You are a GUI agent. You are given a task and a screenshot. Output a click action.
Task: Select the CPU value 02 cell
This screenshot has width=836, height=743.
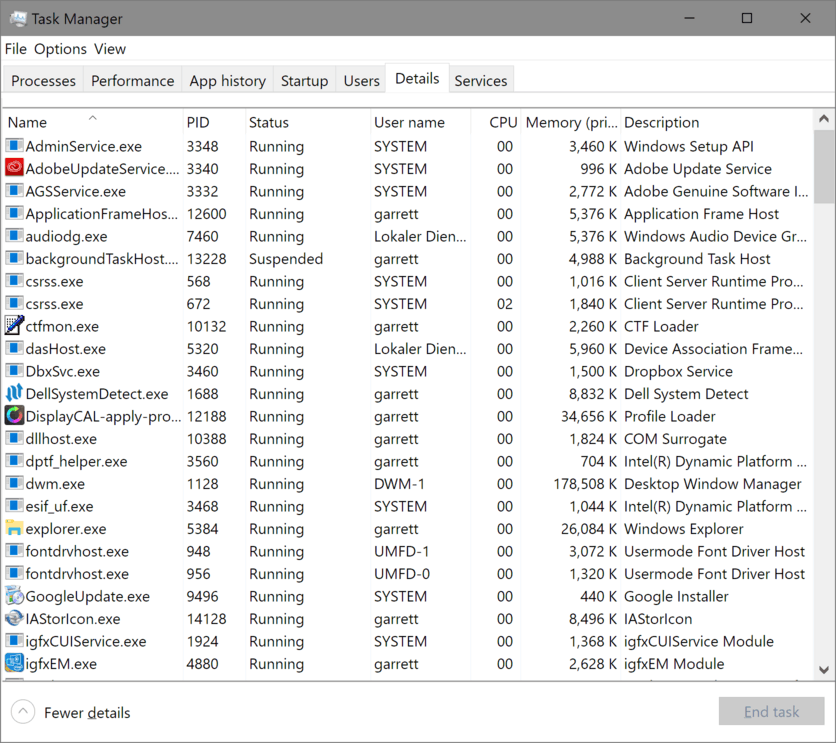(504, 304)
